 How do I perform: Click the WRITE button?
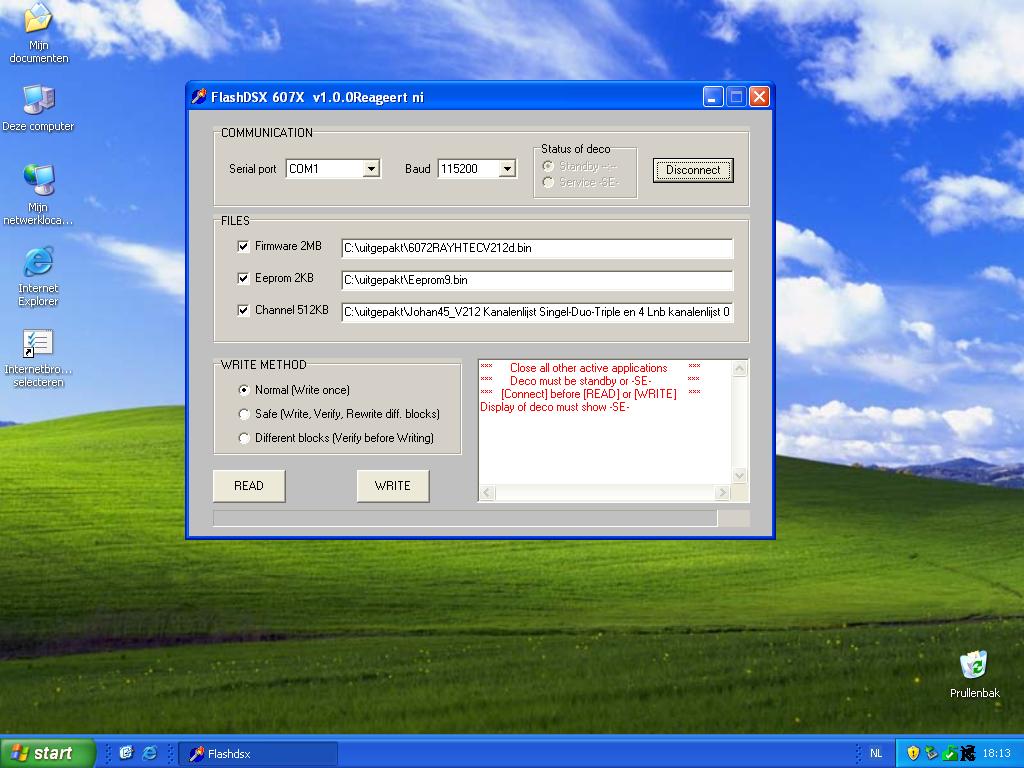(392, 486)
